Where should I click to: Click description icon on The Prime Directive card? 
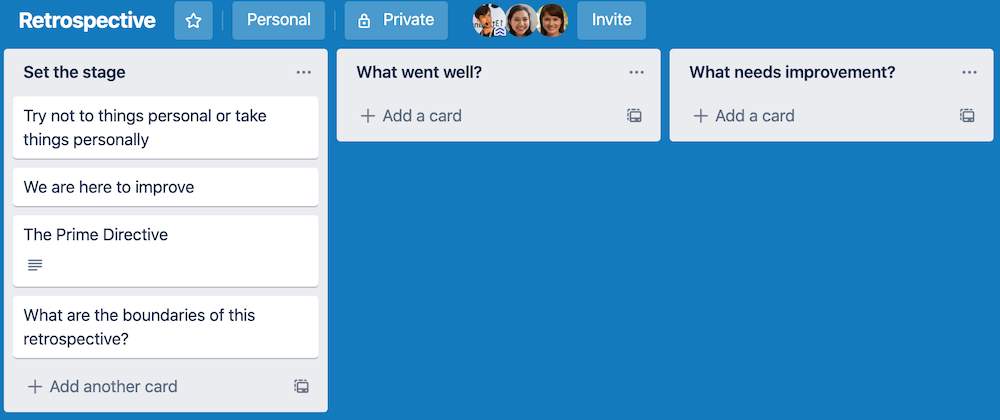click(35, 264)
